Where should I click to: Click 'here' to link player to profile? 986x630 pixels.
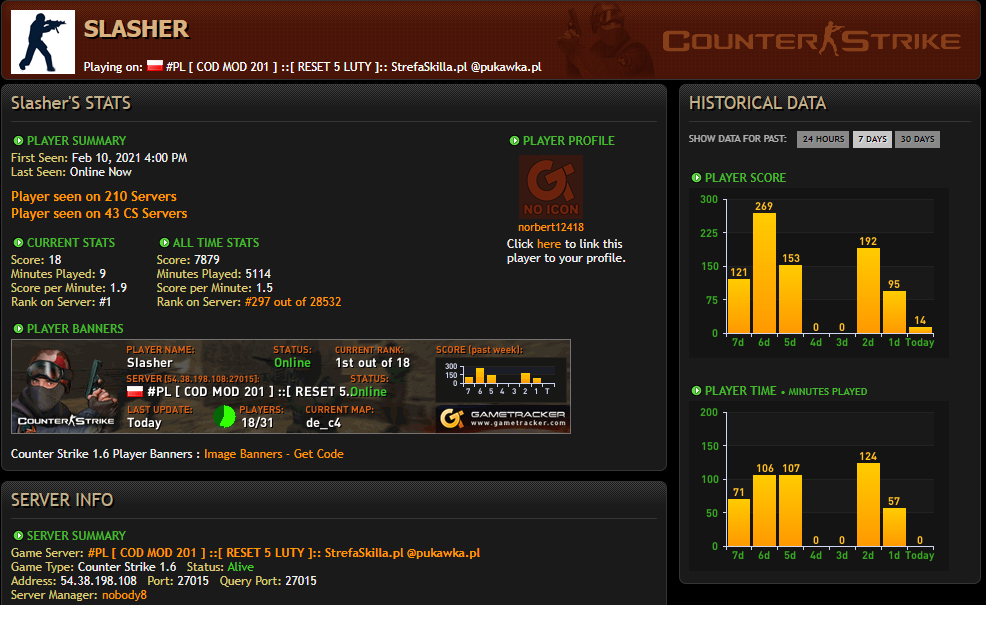[549, 244]
